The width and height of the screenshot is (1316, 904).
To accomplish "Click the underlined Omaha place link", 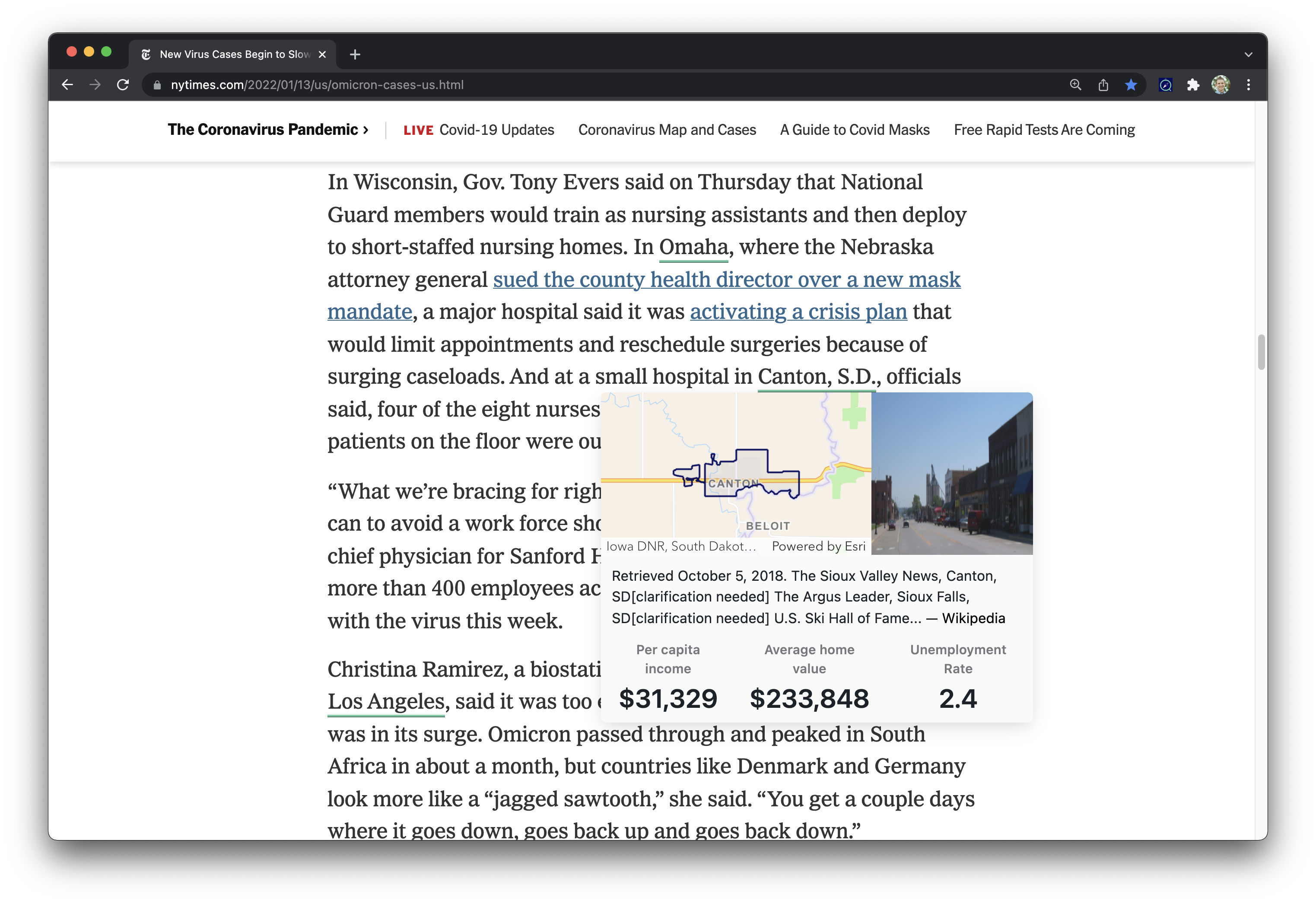I will click(693, 248).
